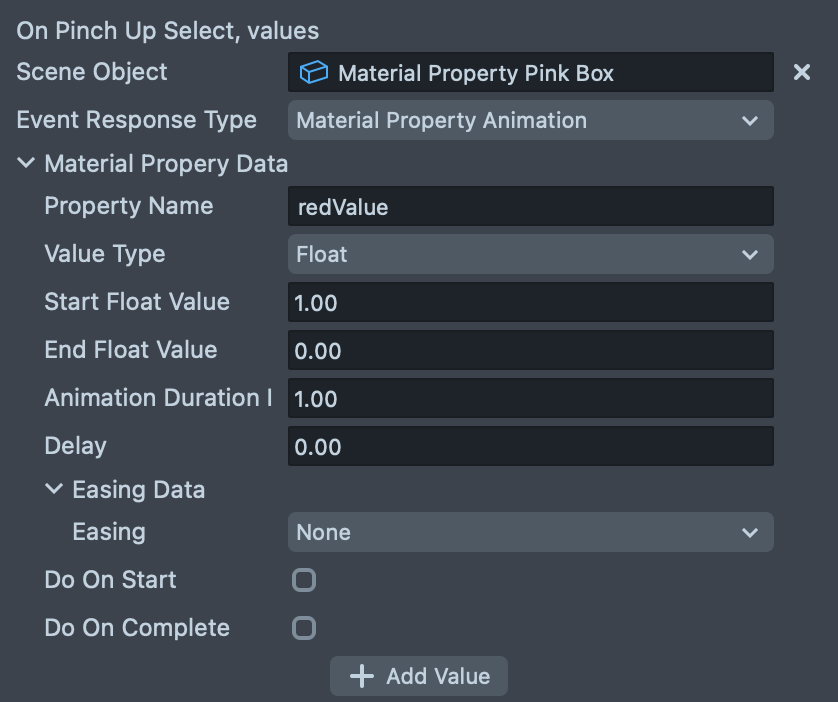Click the cube icon beside Material Property Pink Box
Viewport: 838px width, 702px height.
click(314, 73)
